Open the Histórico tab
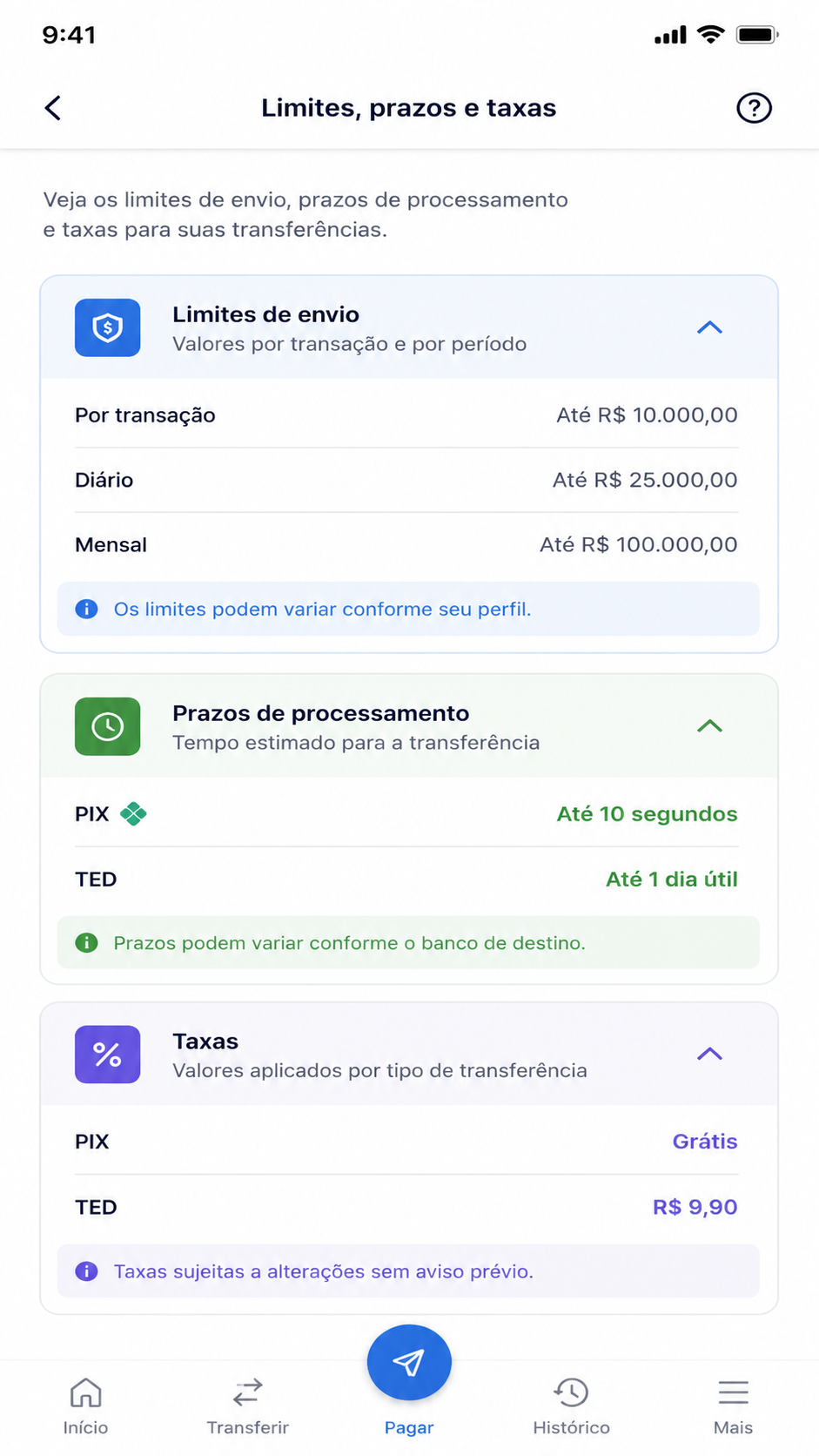 tap(571, 1405)
